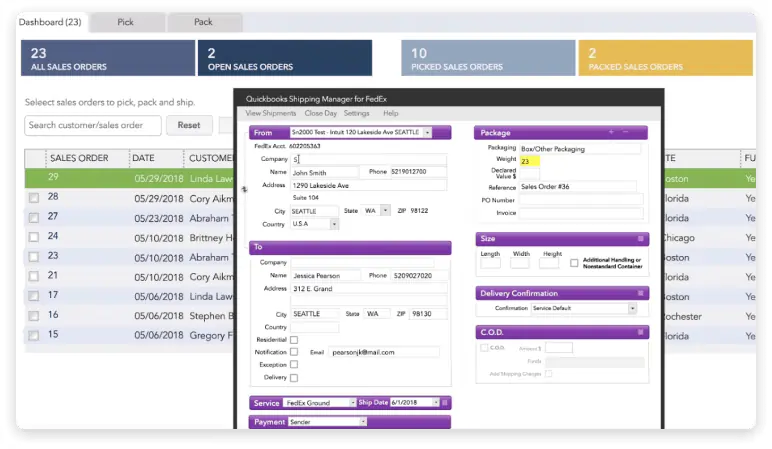Select checkbox for sales order 24
The image size is (772, 449).
(33, 237)
